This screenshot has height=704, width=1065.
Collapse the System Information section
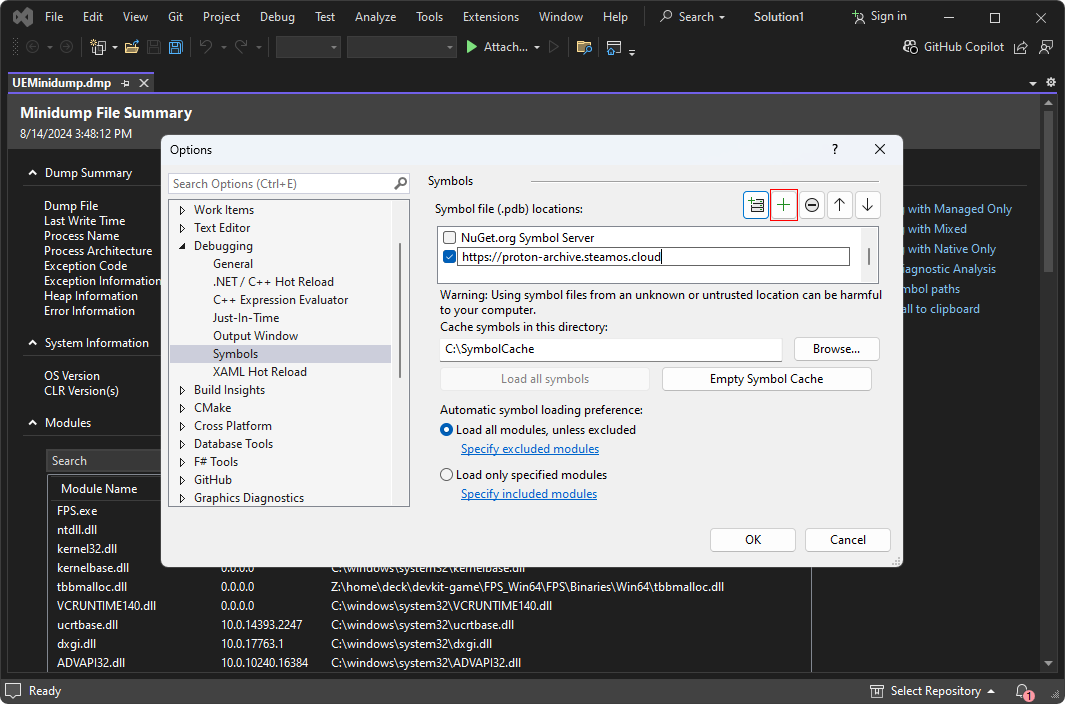click(x=33, y=343)
